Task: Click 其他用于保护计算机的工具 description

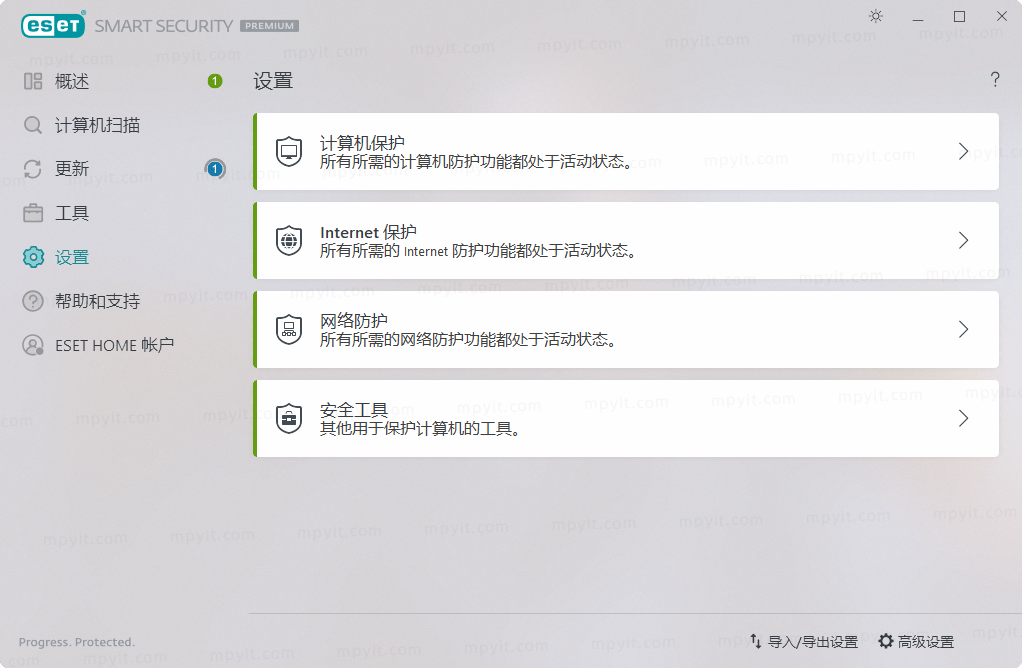Action: point(420,429)
